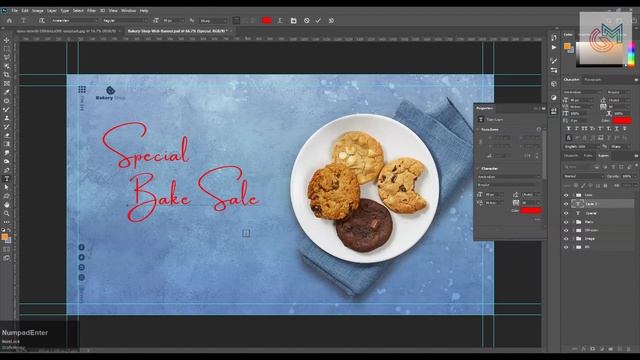640x360 pixels.
Task: Open the Adjustments panel icon in dock
Action: (554, 98)
